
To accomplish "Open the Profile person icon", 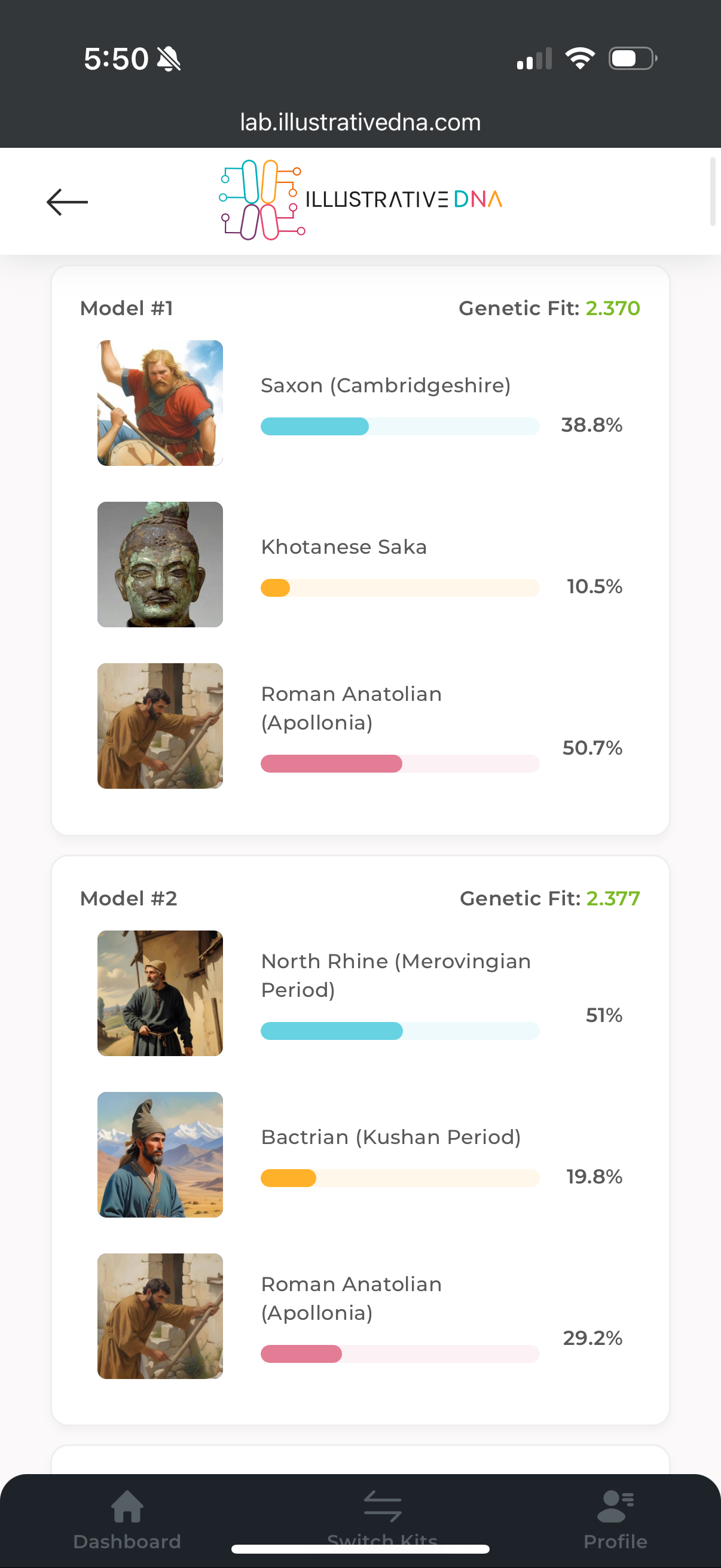I will click(x=615, y=1505).
